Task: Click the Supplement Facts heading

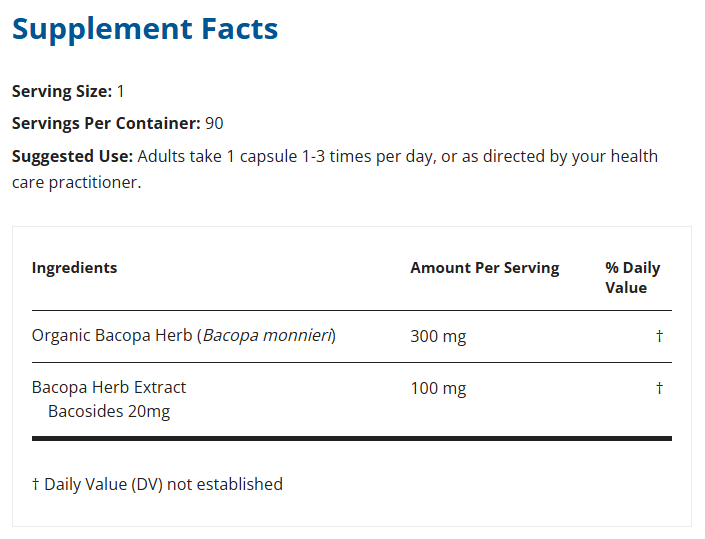Action: (145, 29)
